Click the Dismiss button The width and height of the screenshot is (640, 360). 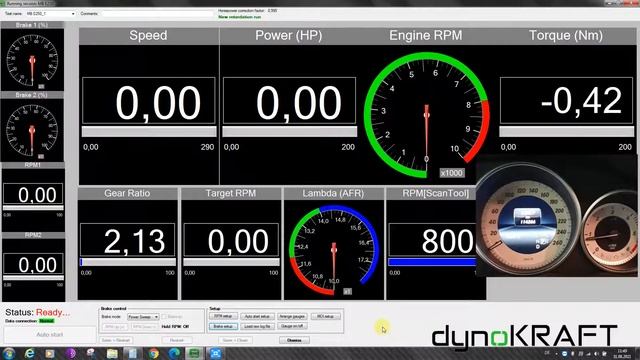(294, 340)
